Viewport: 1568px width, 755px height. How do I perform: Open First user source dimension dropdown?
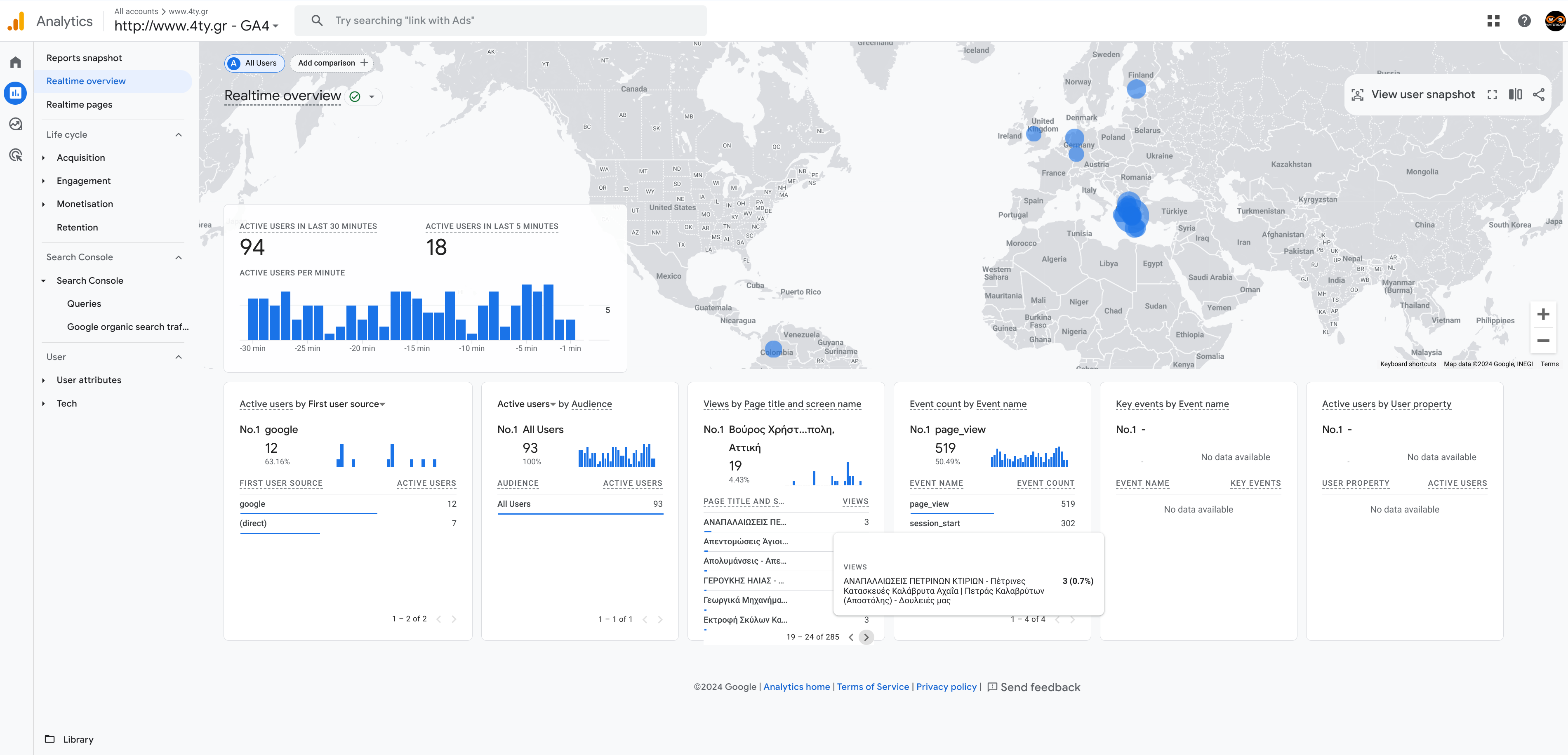coord(382,404)
